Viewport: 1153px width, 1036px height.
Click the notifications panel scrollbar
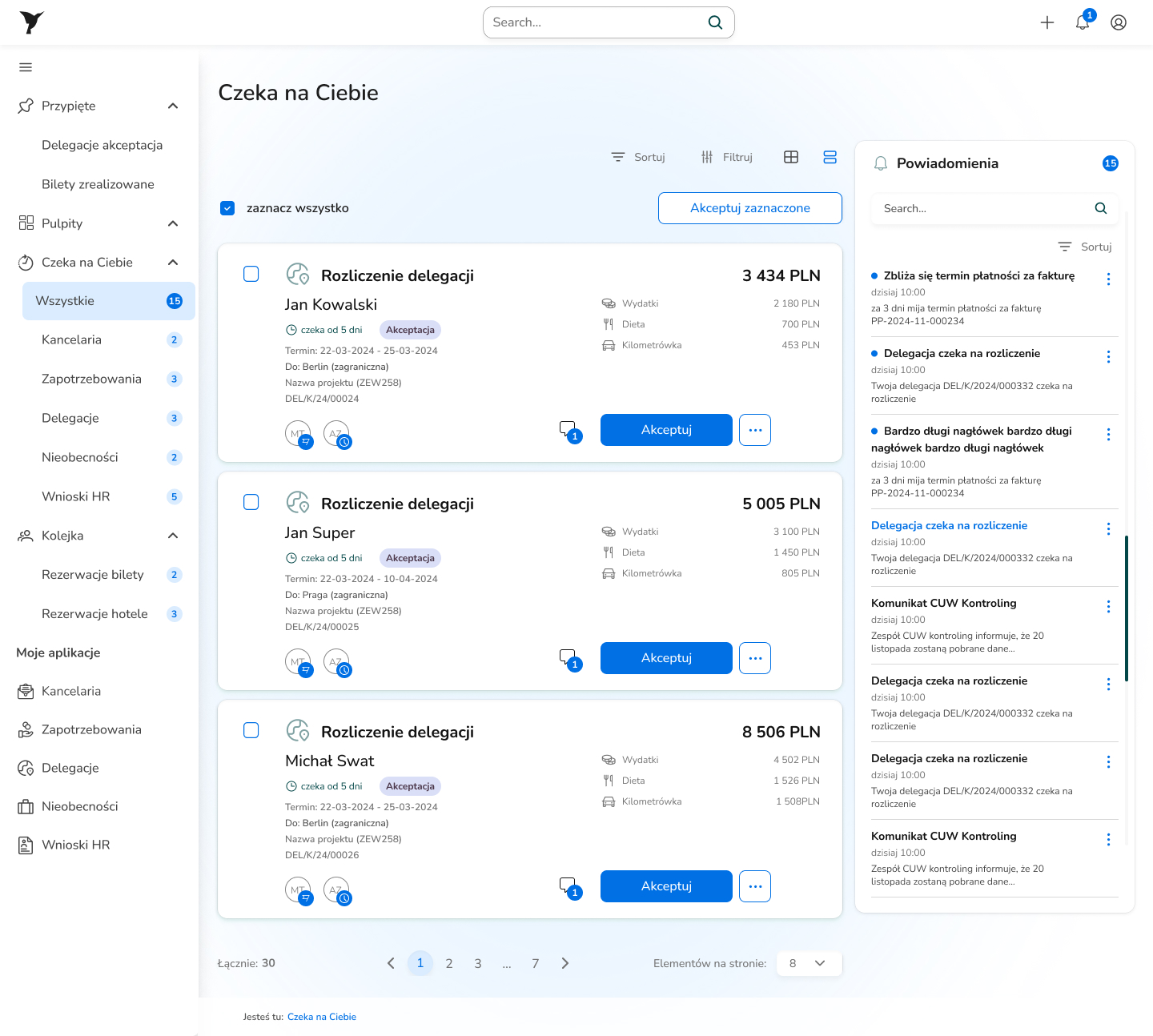[x=1127, y=608]
